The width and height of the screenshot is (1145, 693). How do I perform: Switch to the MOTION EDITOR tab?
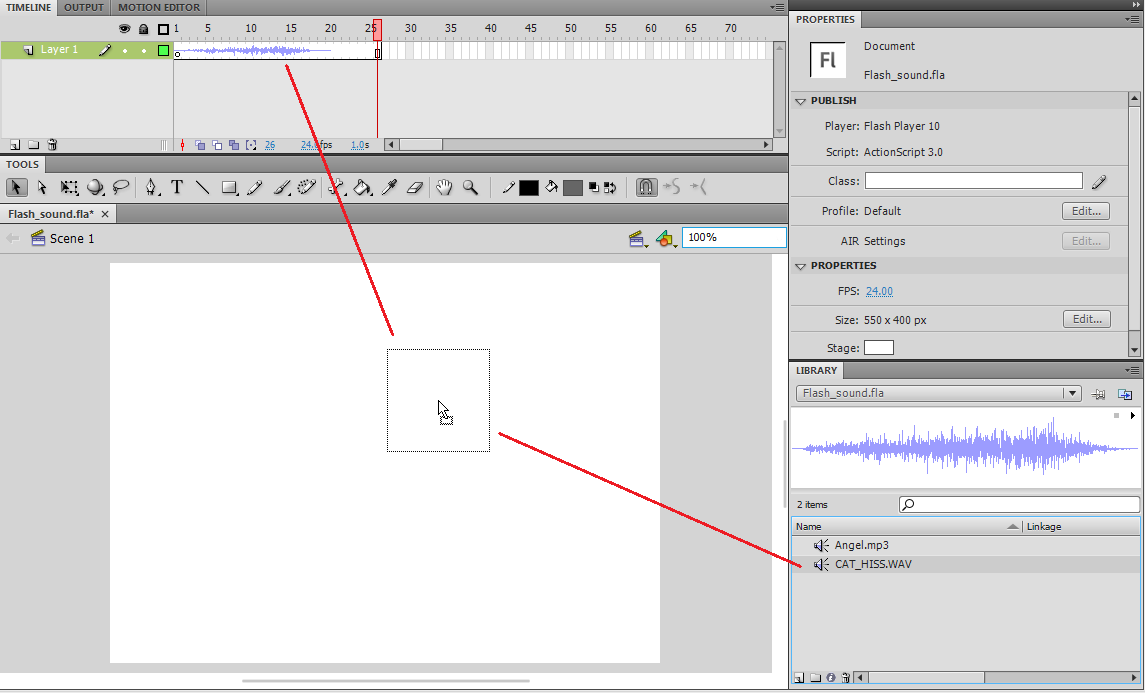[158, 7]
